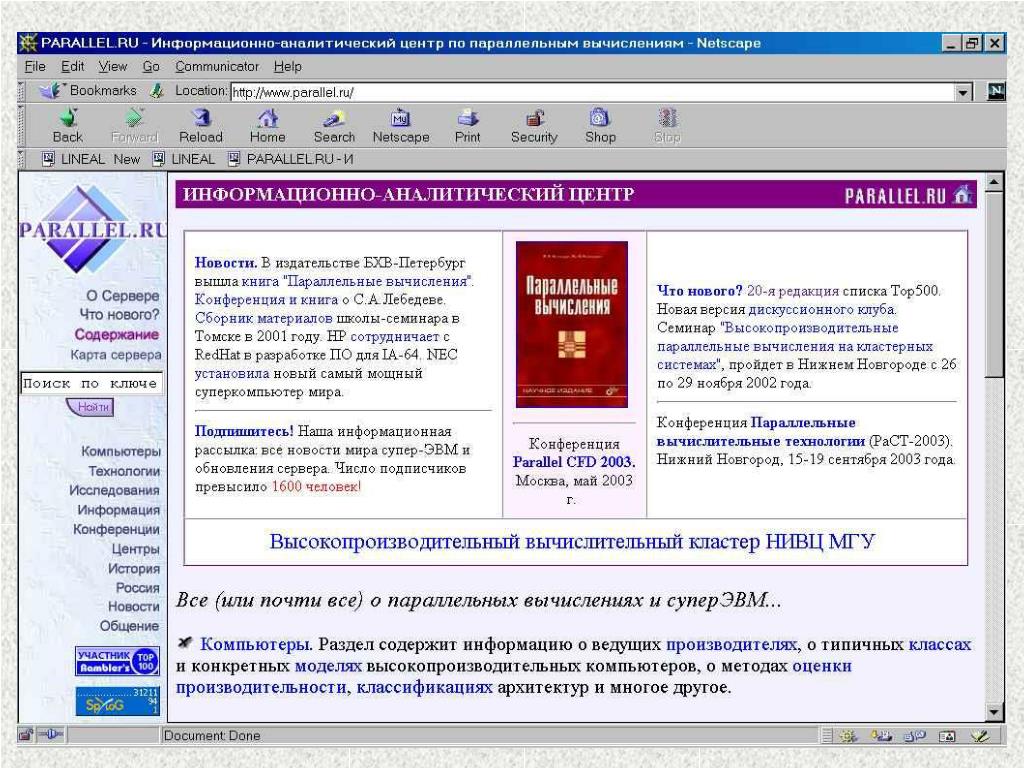Collapse the personal toolbar grip handle
Viewport: 1024px width, 768px height.
tap(21, 159)
